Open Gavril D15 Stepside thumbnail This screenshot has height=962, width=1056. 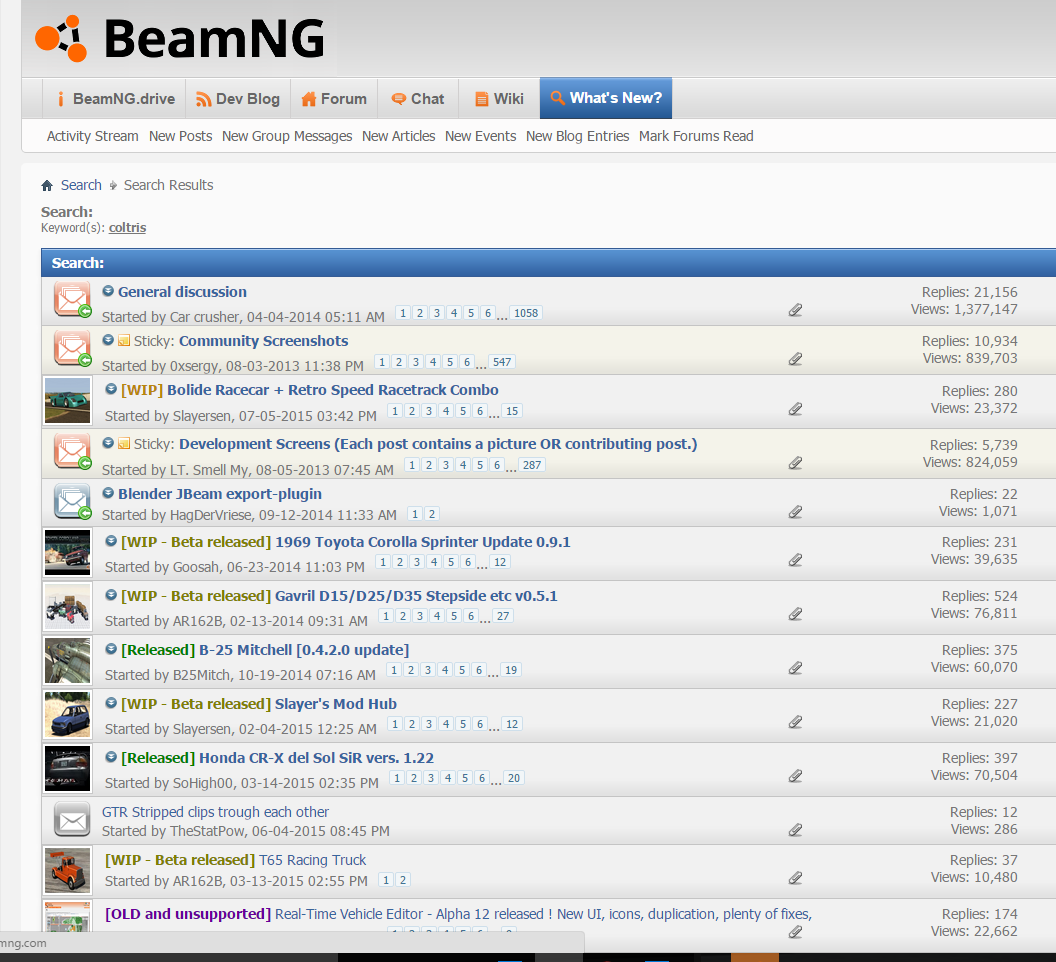(x=67, y=607)
